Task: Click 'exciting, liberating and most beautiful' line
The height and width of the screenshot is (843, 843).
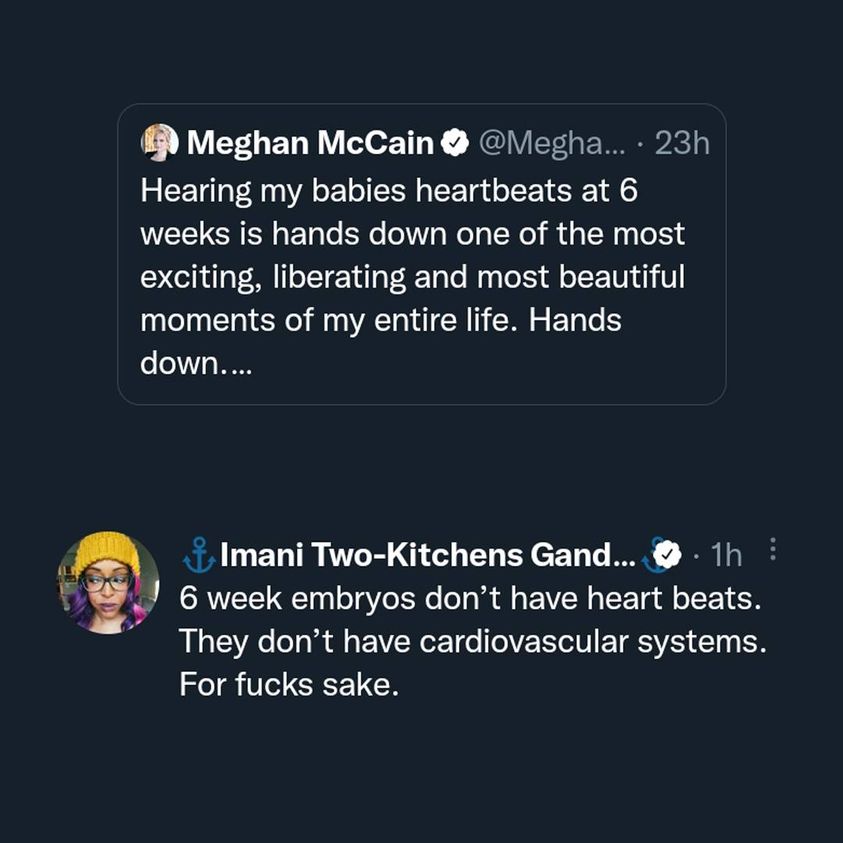Action: [412, 277]
